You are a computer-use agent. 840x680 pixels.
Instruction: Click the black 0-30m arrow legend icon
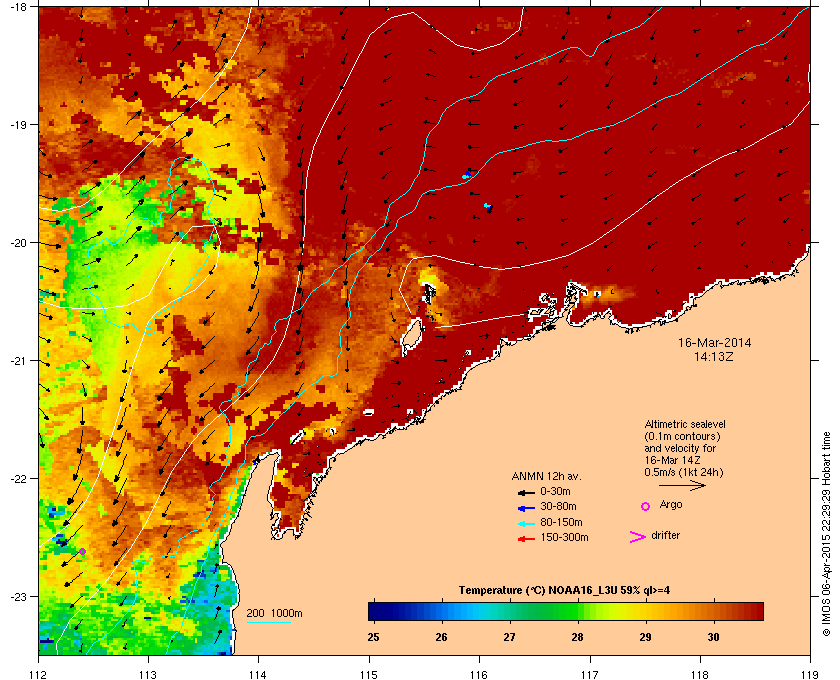coord(526,492)
